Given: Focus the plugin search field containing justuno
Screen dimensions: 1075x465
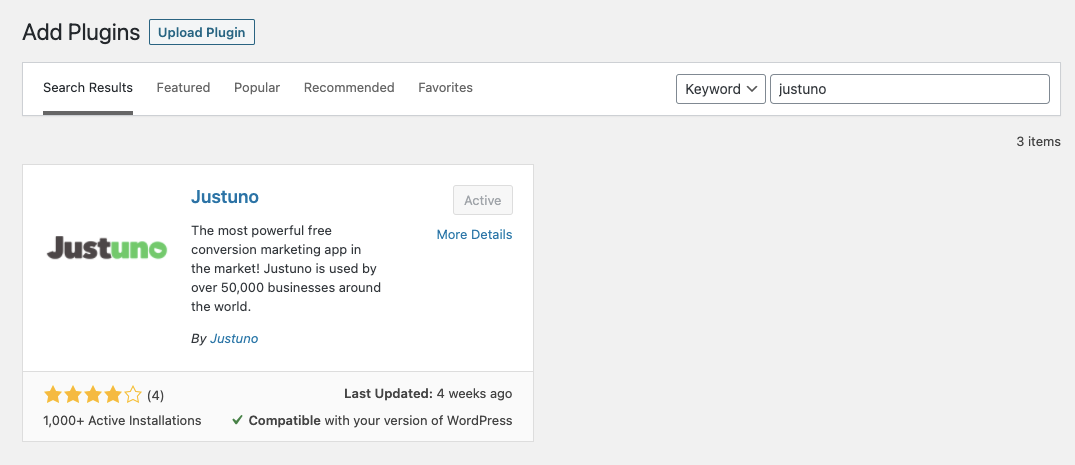Looking at the screenshot, I should pos(909,89).
